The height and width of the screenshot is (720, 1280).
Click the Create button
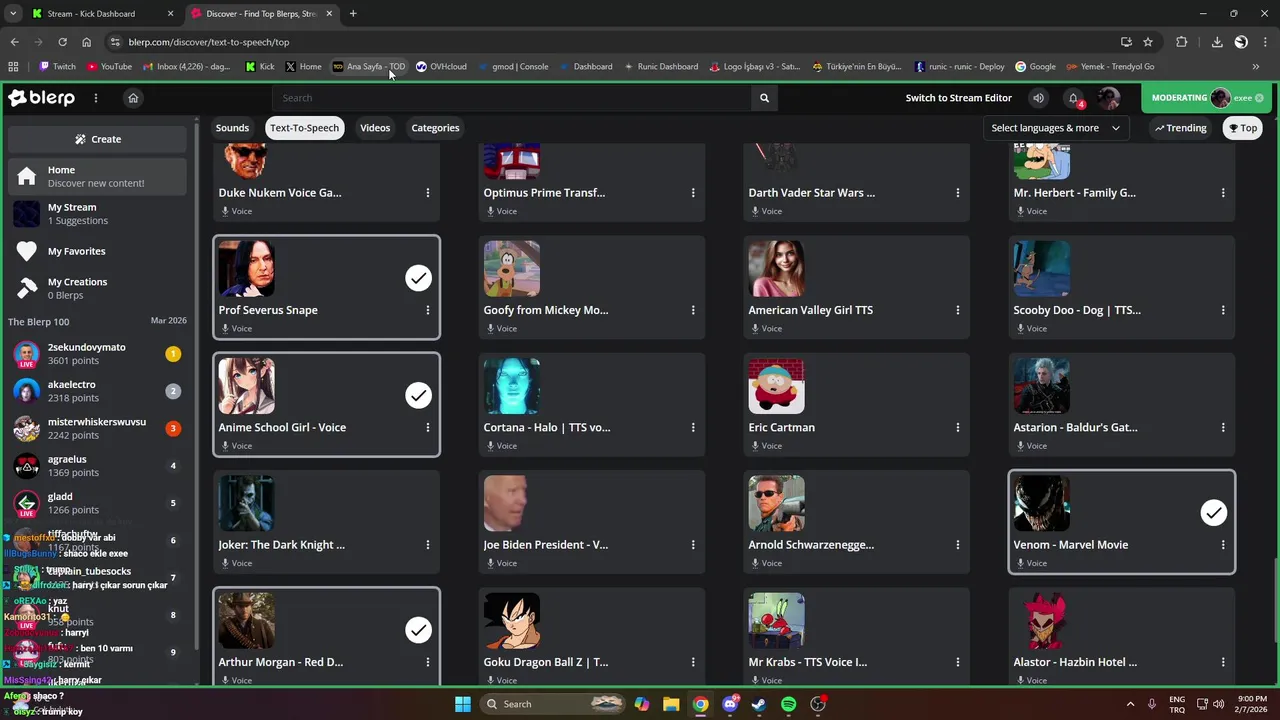coord(97,139)
